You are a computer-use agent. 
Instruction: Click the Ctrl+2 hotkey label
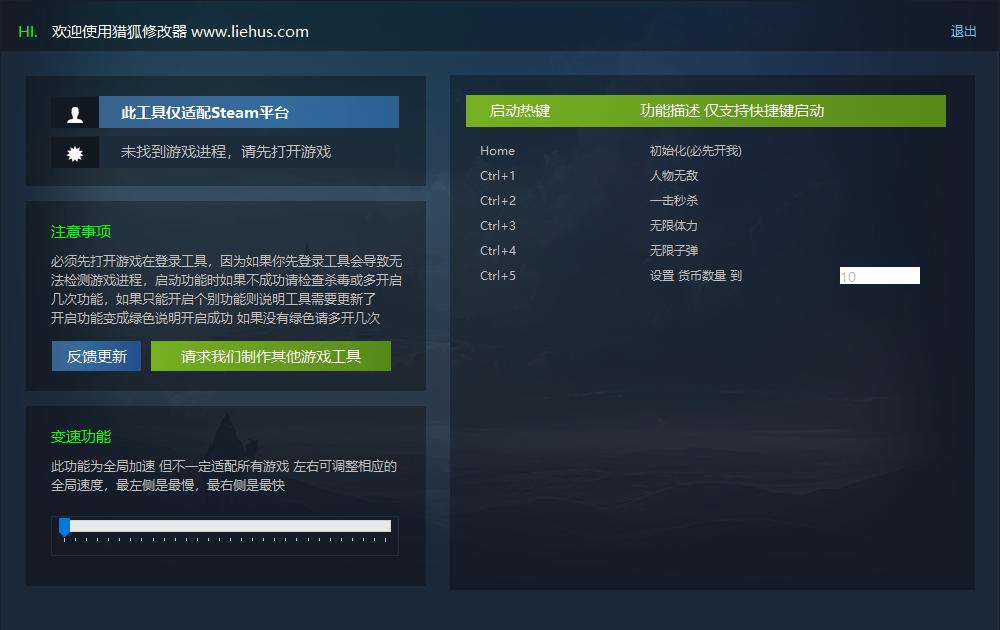(498, 201)
